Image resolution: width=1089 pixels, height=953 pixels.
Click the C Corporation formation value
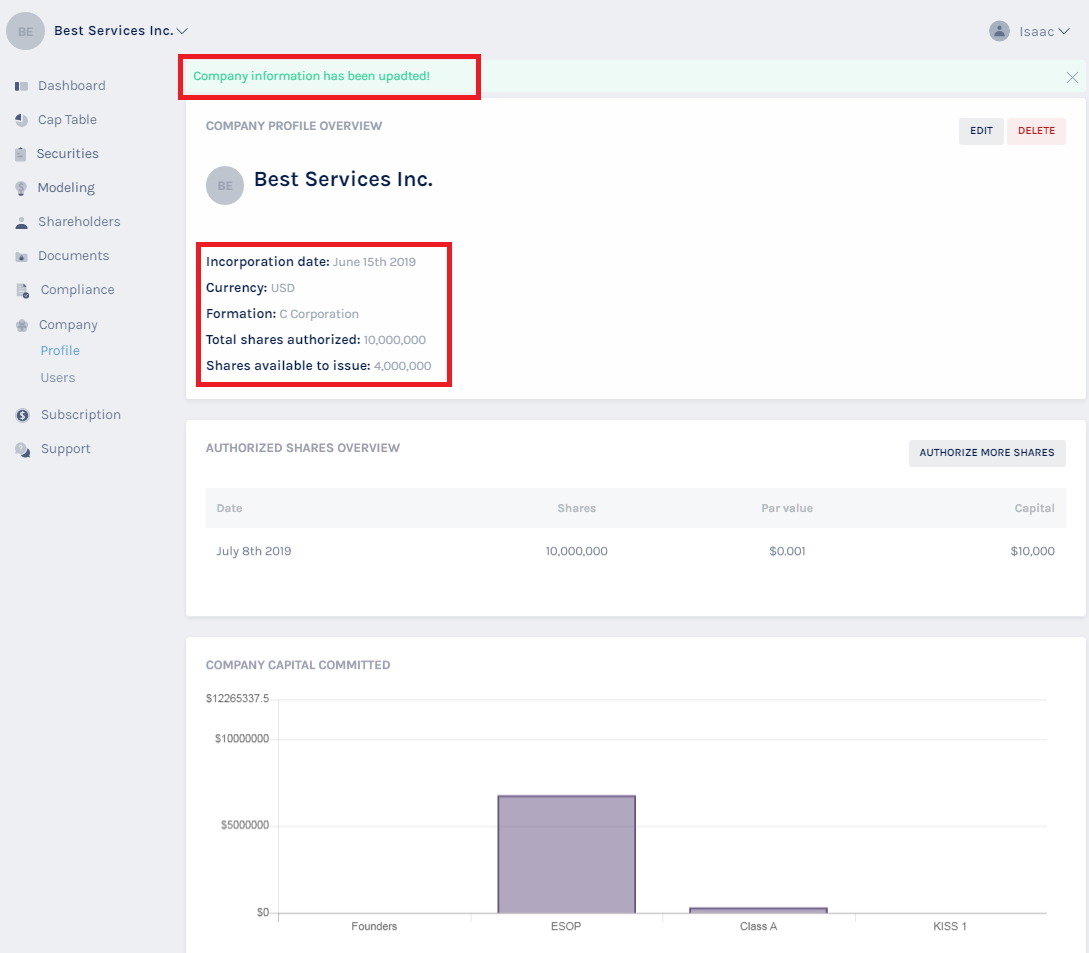pos(319,314)
